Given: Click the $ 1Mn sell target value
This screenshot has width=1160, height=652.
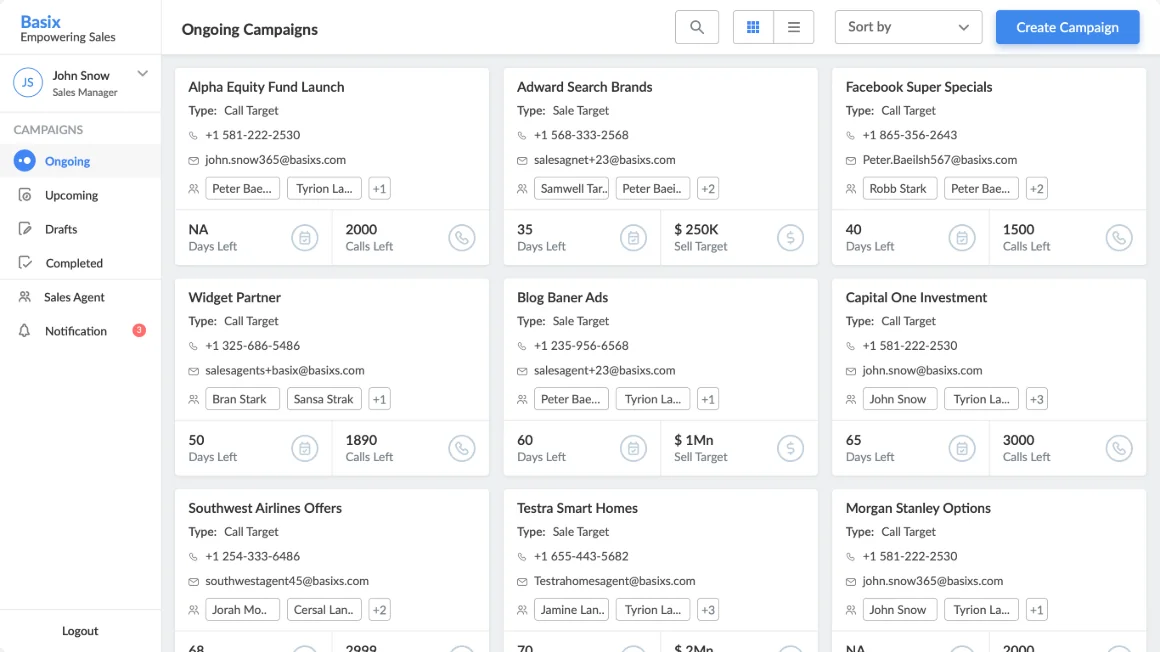Looking at the screenshot, I should pyautogui.click(x=694, y=440).
